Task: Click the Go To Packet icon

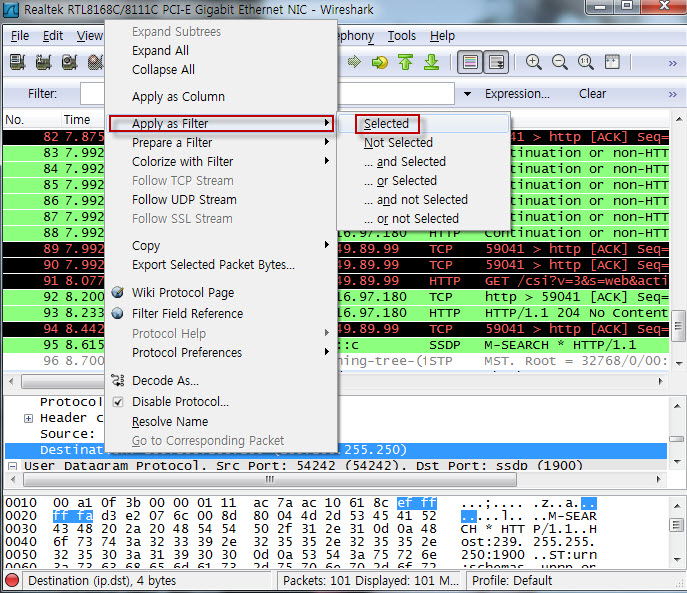Action: click(x=380, y=62)
